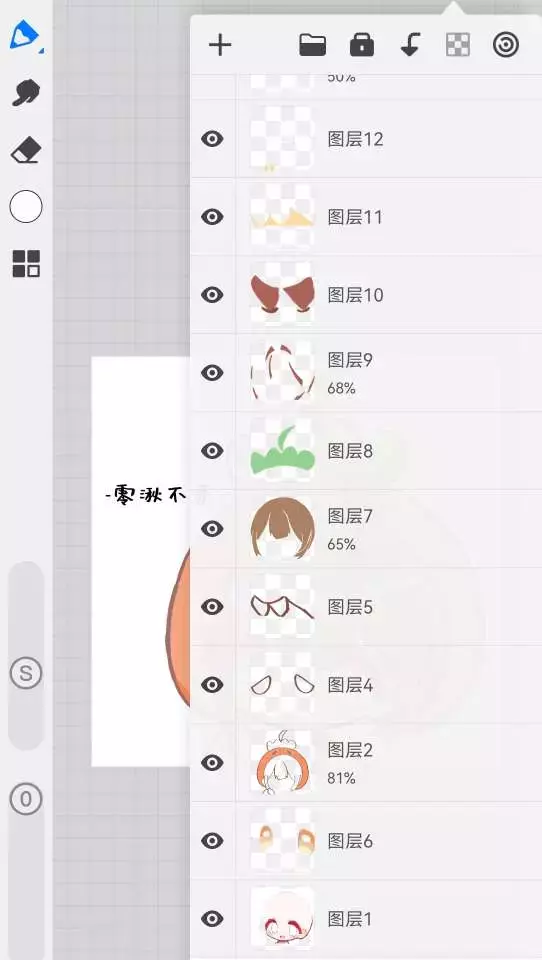Hide the 图层8 green layer

pos(212,451)
